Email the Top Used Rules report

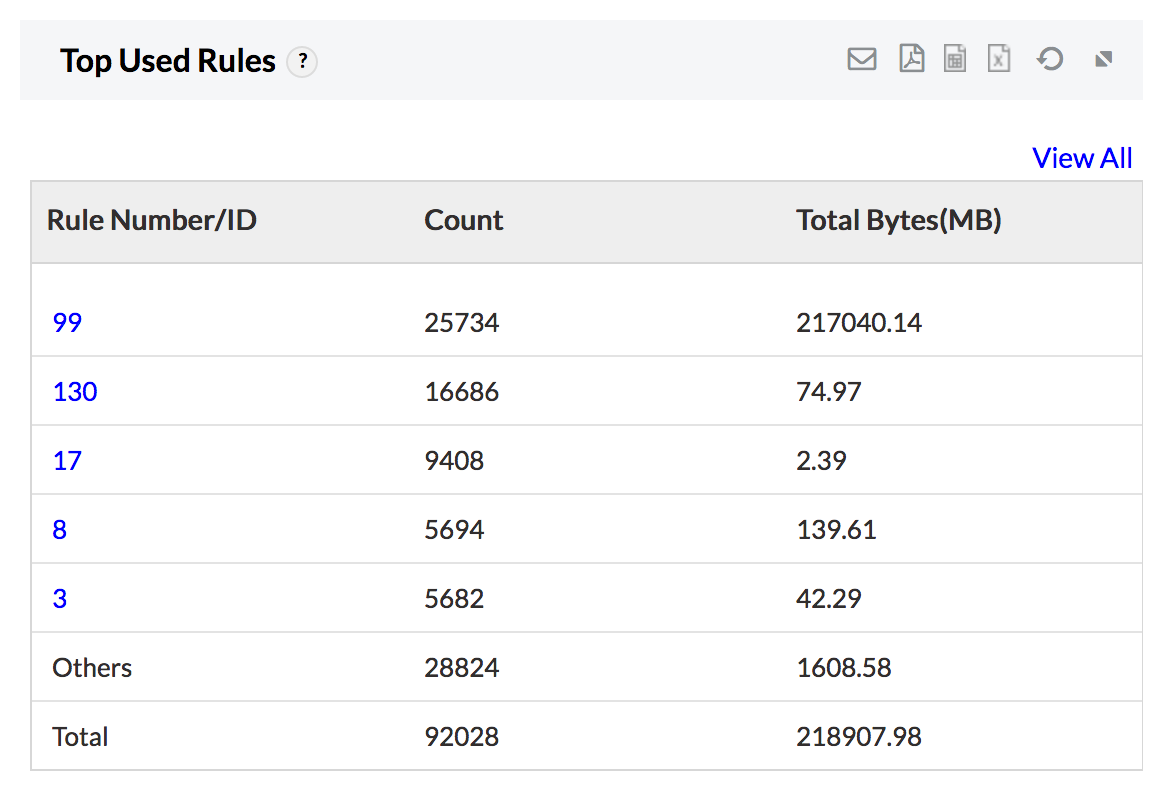[861, 60]
